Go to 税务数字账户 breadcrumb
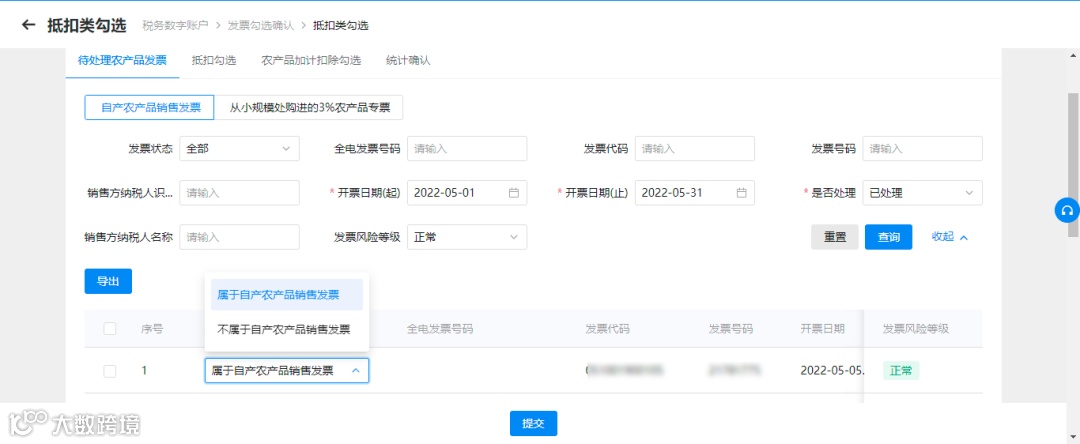Image resolution: width=1080 pixels, height=444 pixels. tap(175, 25)
